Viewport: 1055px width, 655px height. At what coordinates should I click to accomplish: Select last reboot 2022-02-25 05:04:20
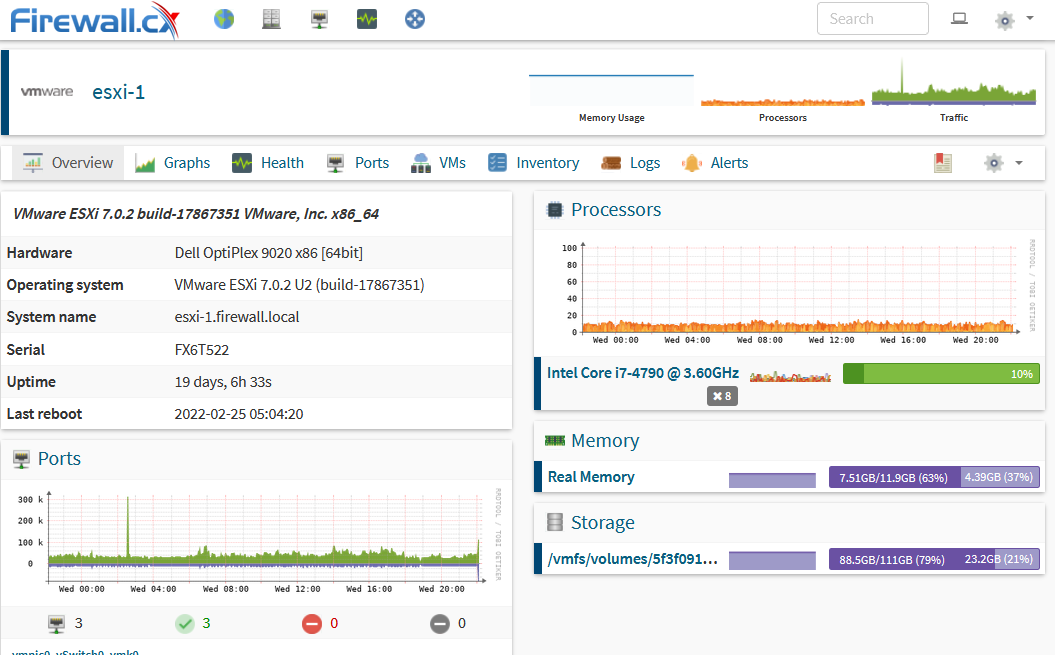point(239,414)
